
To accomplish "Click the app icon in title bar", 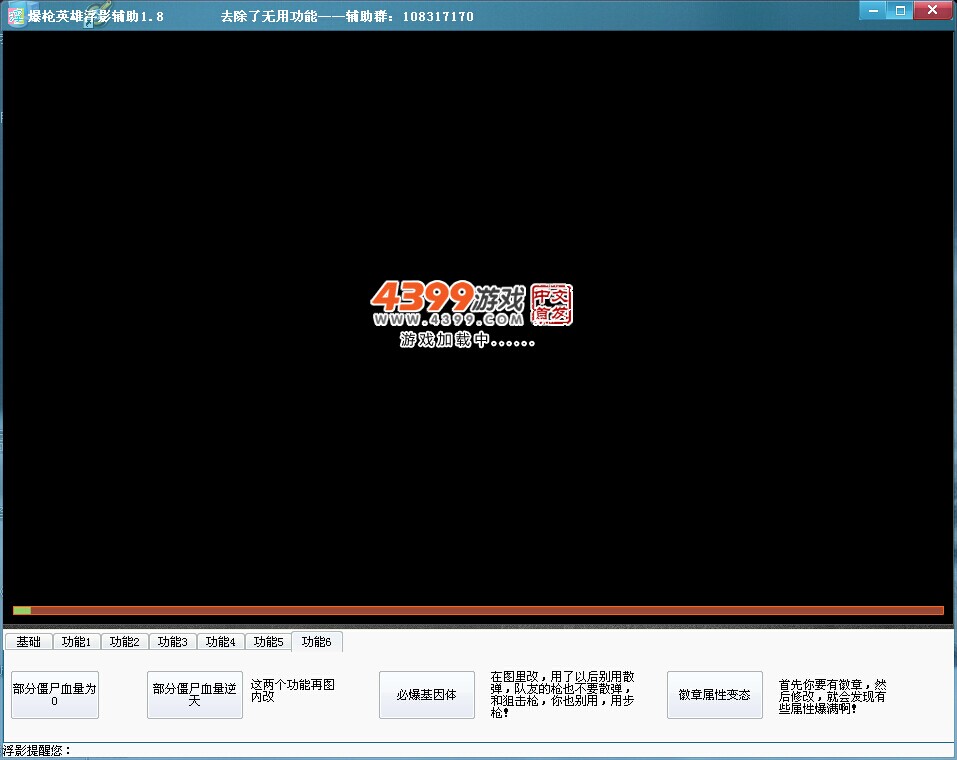I will (16, 16).
